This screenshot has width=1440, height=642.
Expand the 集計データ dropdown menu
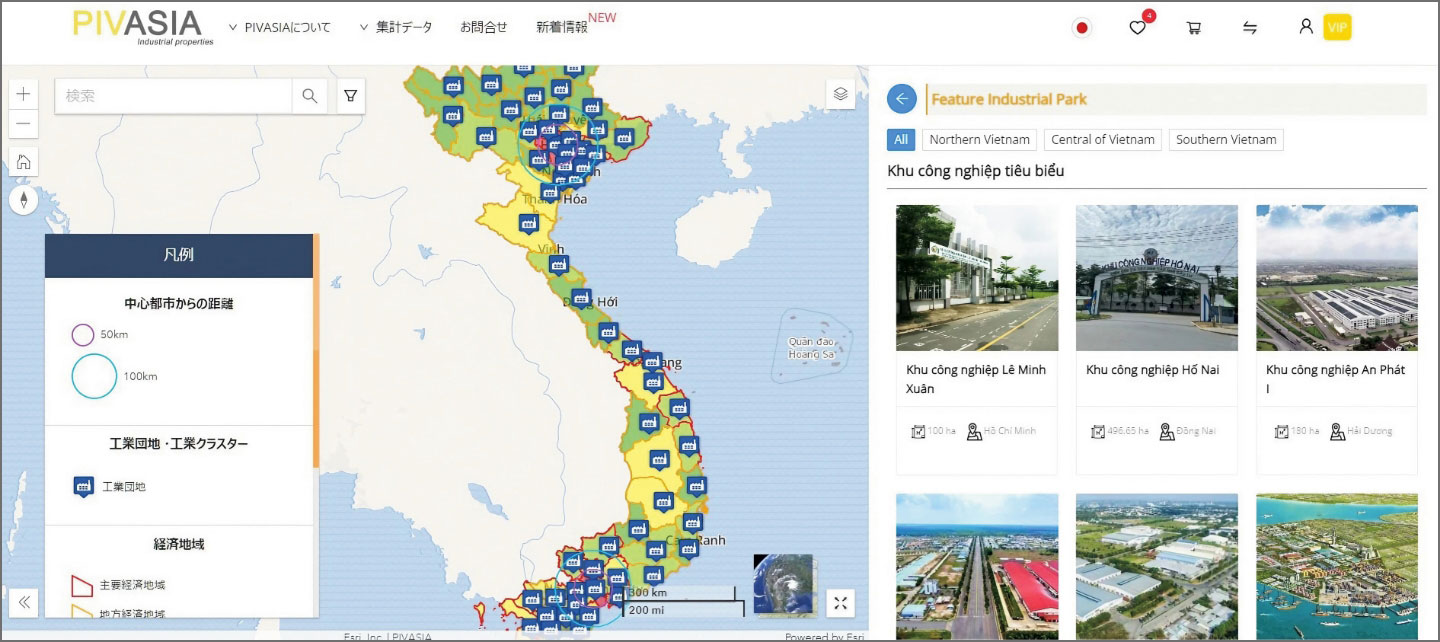396,27
